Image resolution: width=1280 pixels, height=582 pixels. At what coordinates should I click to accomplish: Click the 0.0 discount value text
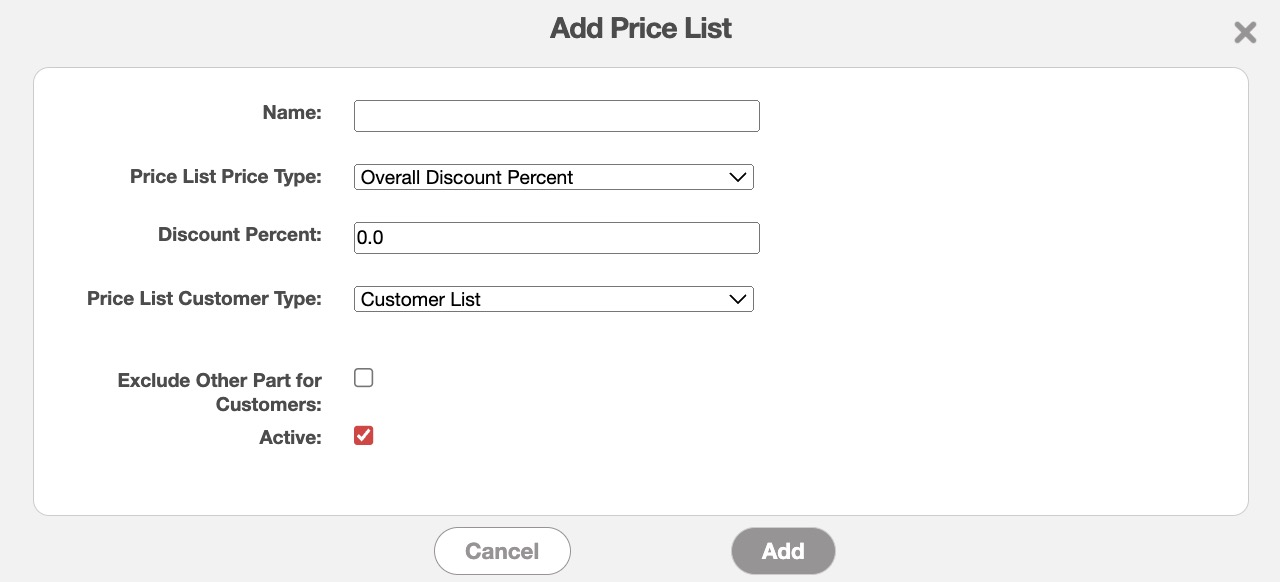tap(371, 239)
